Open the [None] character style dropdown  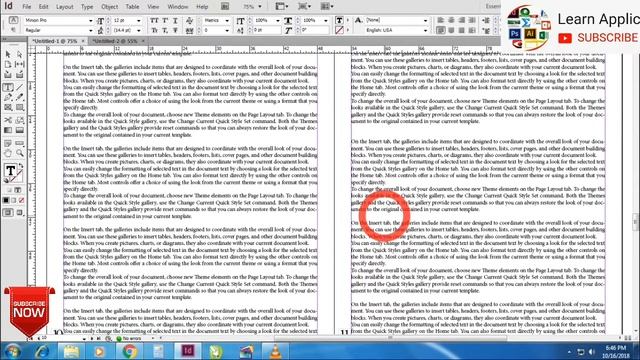tap(425, 20)
